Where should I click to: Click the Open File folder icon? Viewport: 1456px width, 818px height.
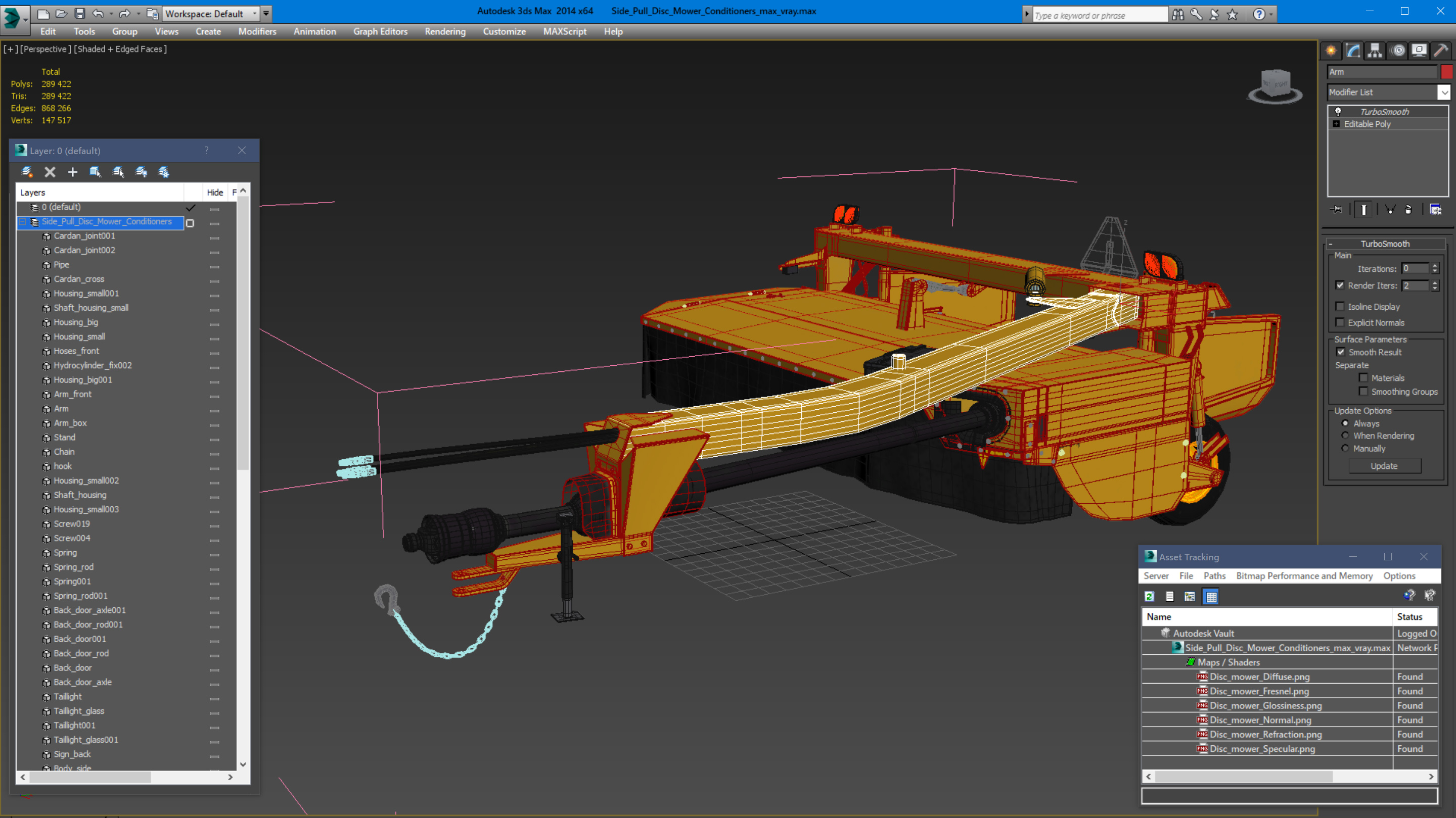(62, 14)
